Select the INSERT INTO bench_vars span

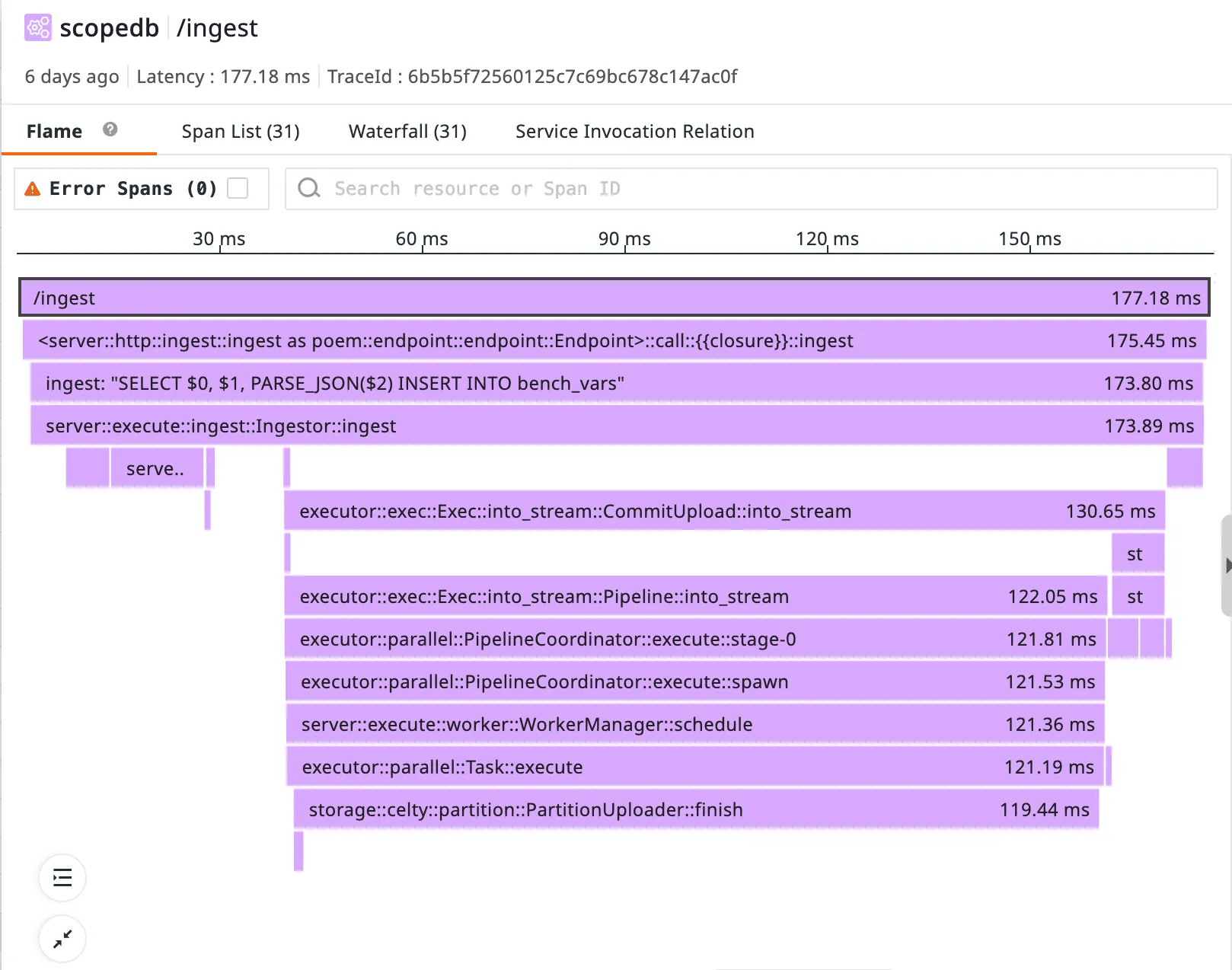(x=616, y=383)
